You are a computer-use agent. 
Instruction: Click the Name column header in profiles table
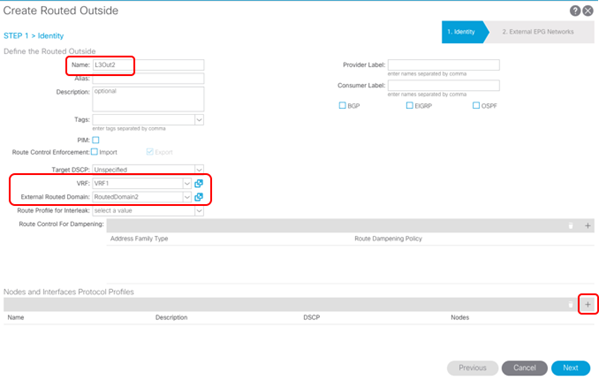pos(16,317)
